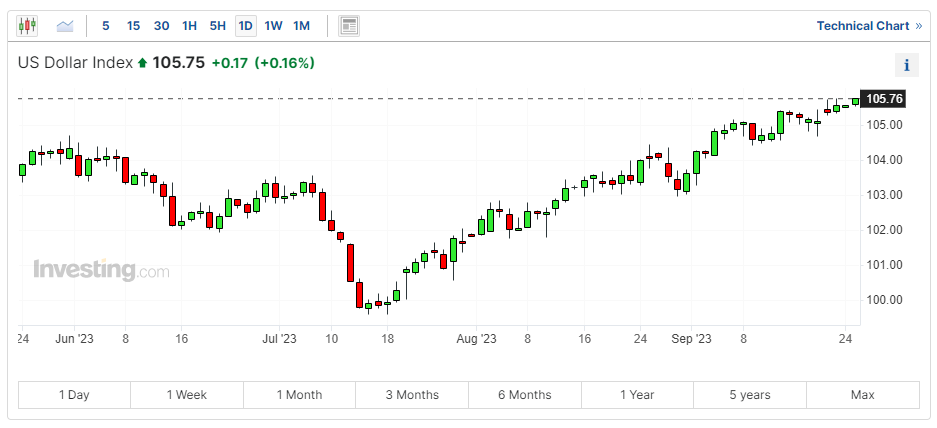Show the 6 Months range

(524, 395)
